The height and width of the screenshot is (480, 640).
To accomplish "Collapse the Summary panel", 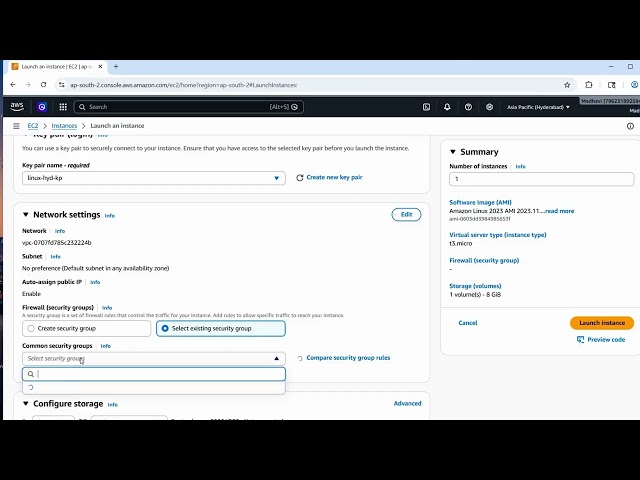I will pyautogui.click(x=453, y=152).
